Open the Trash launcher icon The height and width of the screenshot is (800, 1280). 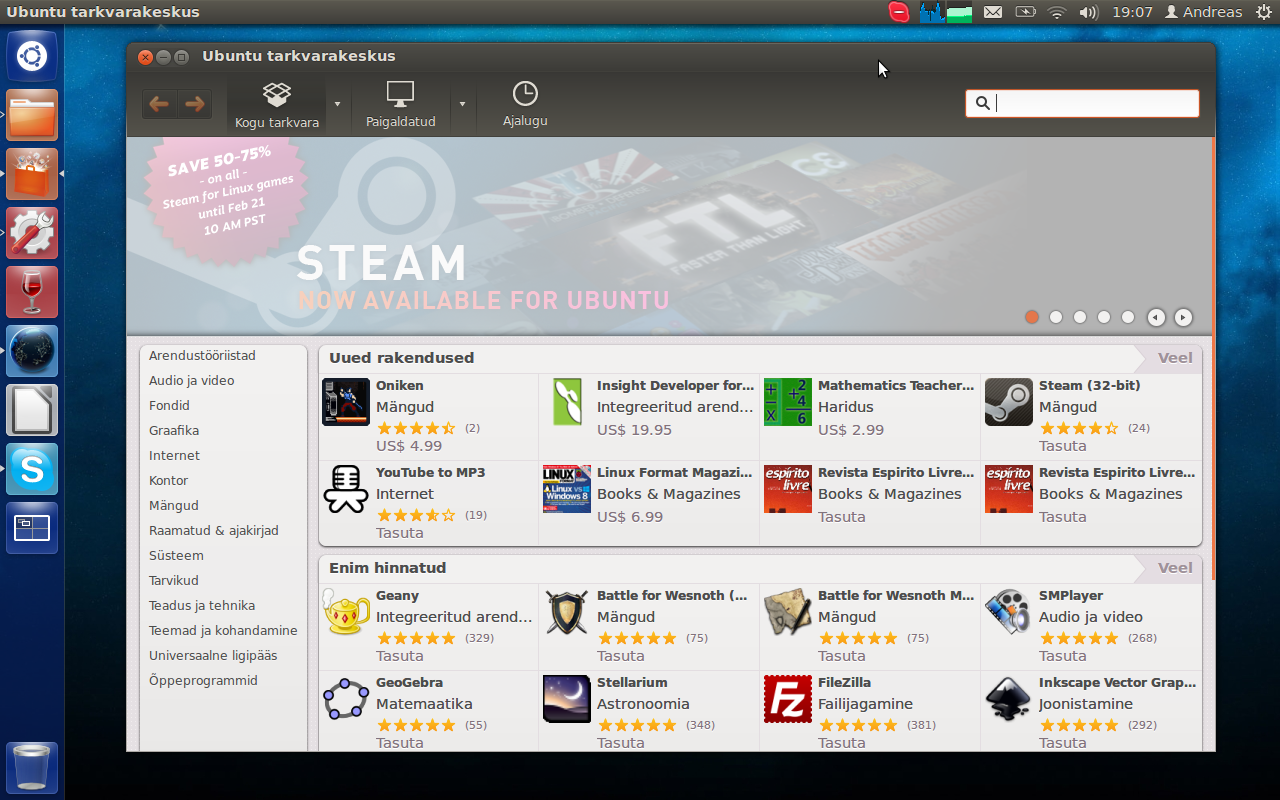tap(32, 768)
